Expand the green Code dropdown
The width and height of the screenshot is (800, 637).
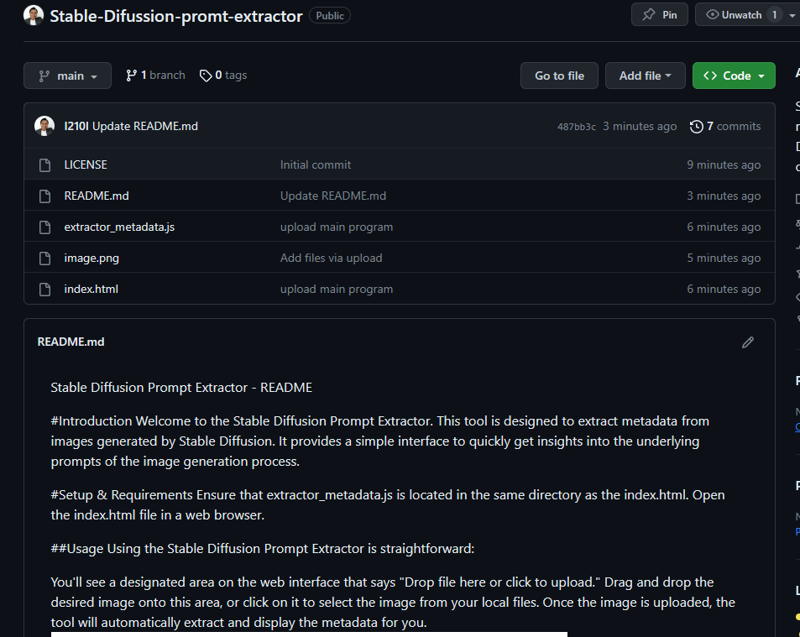point(734,75)
